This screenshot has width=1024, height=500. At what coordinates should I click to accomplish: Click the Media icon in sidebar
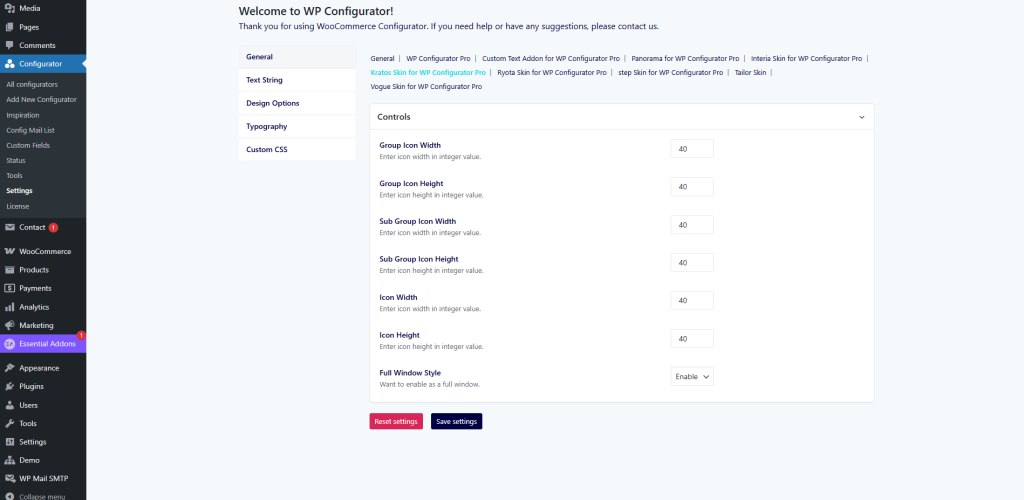click(x=10, y=8)
